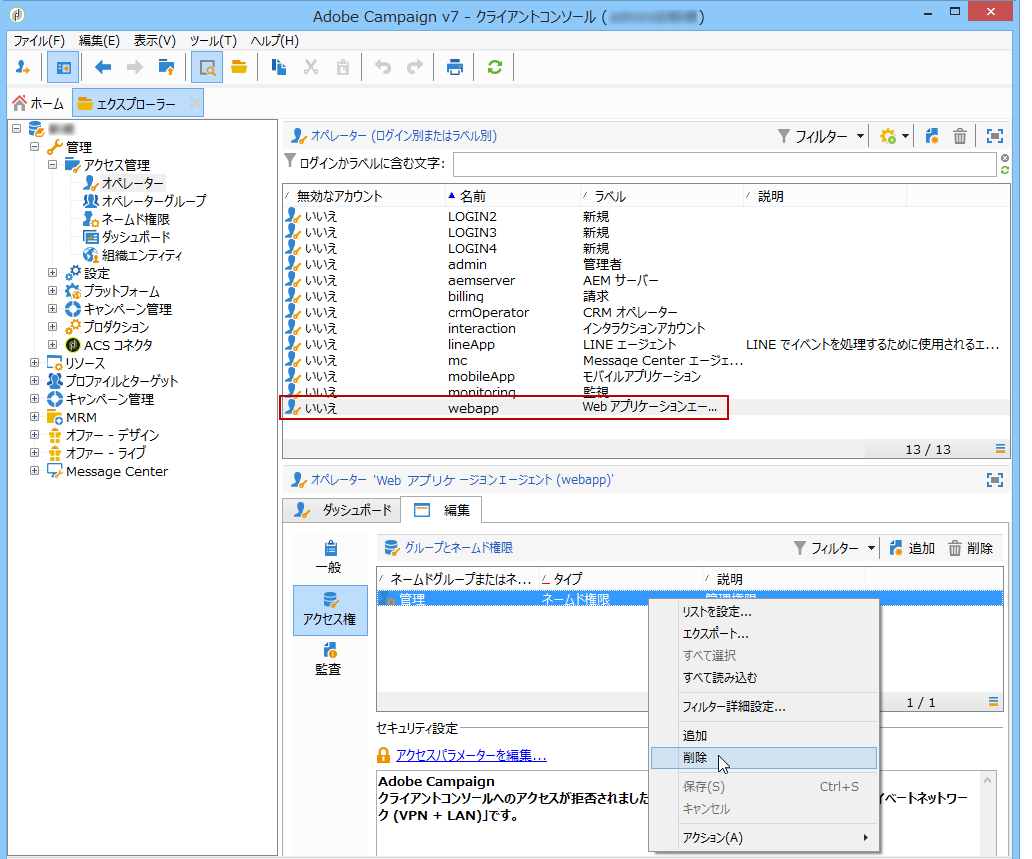The height and width of the screenshot is (859, 1032).
Task: Sort by the ラベル column header
Action: click(x=661, y=196)
